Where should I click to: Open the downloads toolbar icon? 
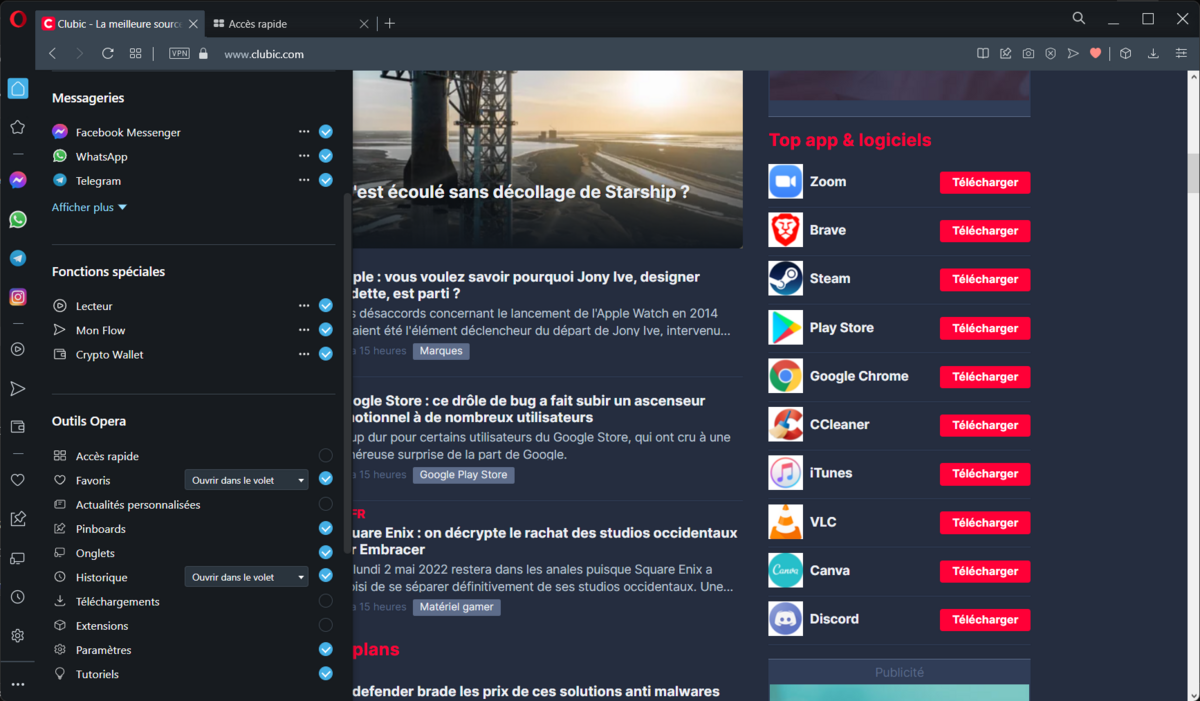[x=1153, y=54]
